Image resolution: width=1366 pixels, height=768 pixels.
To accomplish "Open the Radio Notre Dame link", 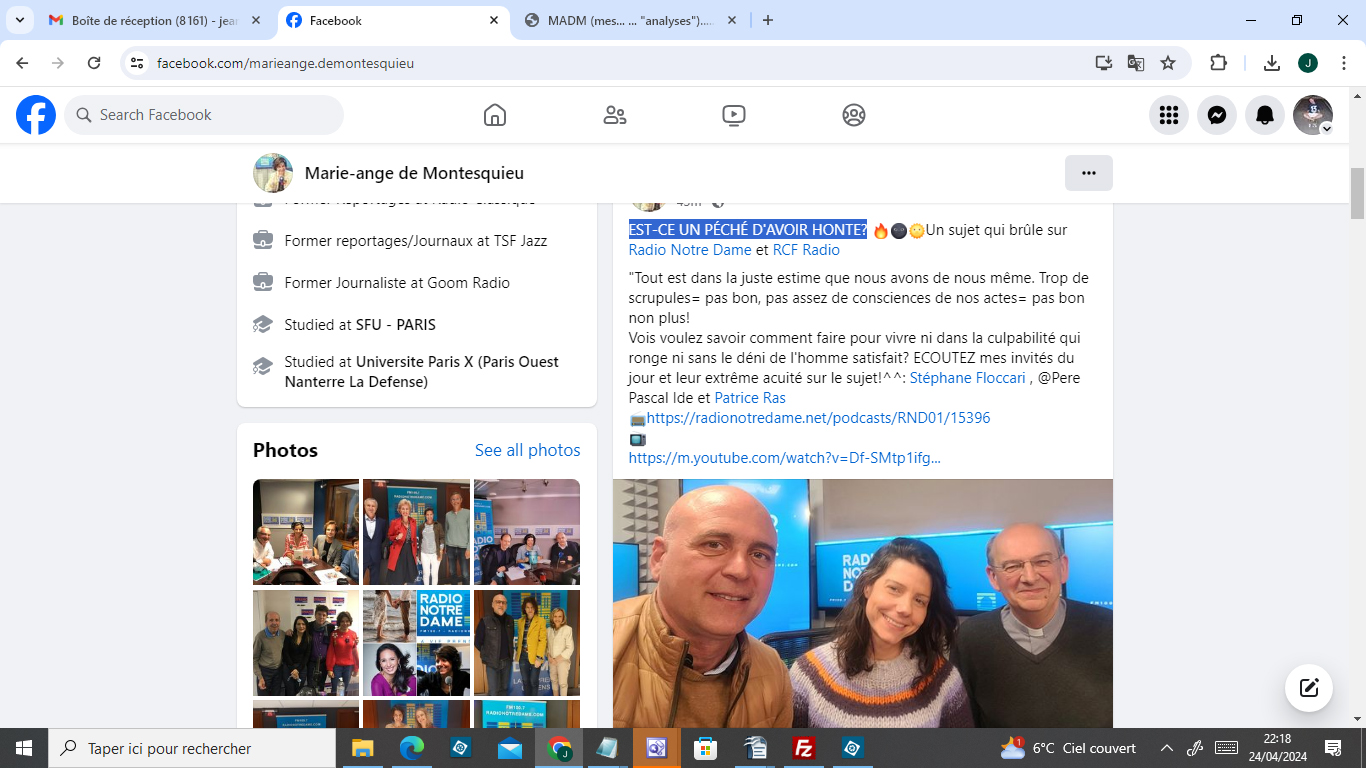I will pyautogui.click(x=690, y=250).
